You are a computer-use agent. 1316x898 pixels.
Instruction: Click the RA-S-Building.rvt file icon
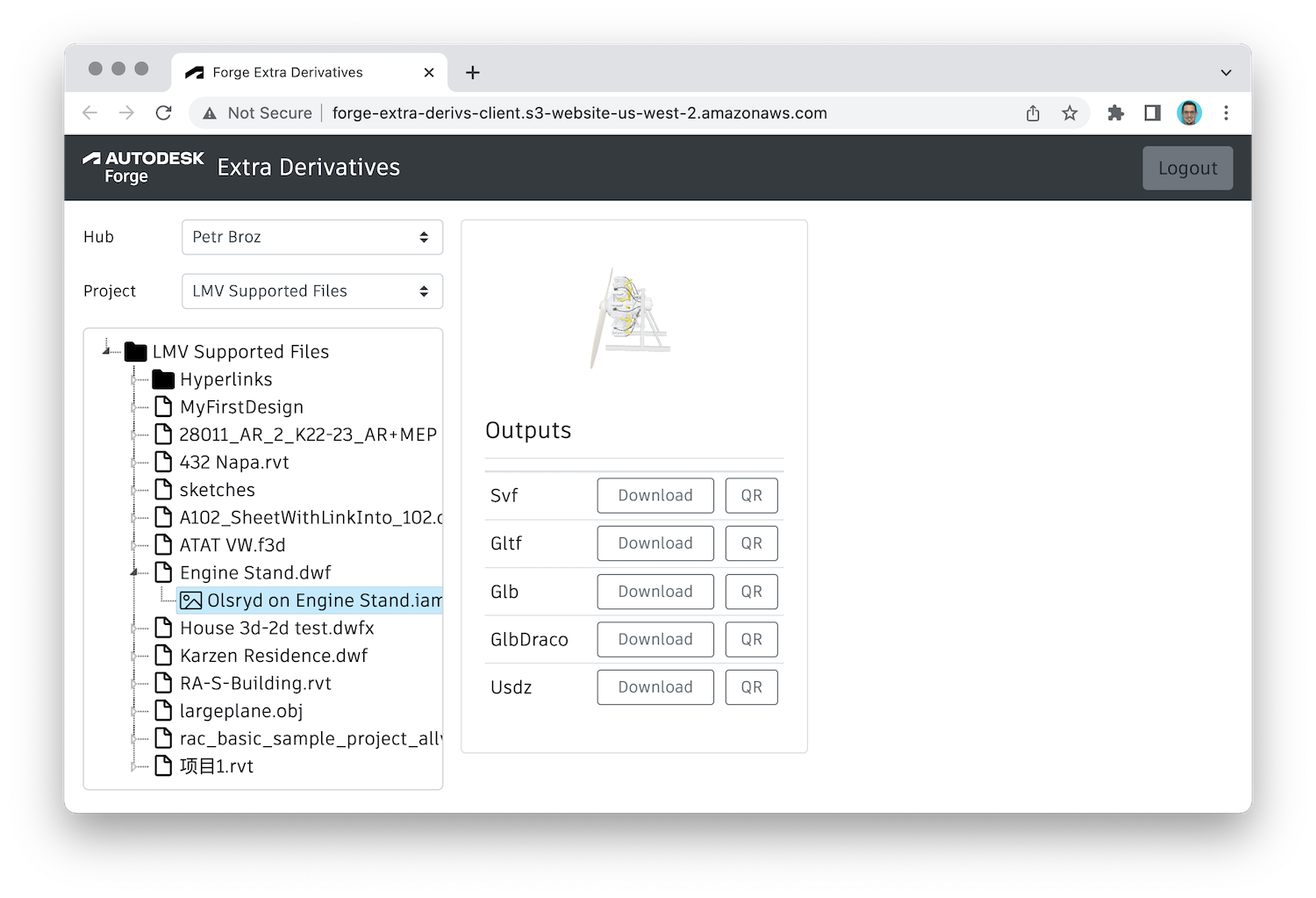tap(163, 683)
